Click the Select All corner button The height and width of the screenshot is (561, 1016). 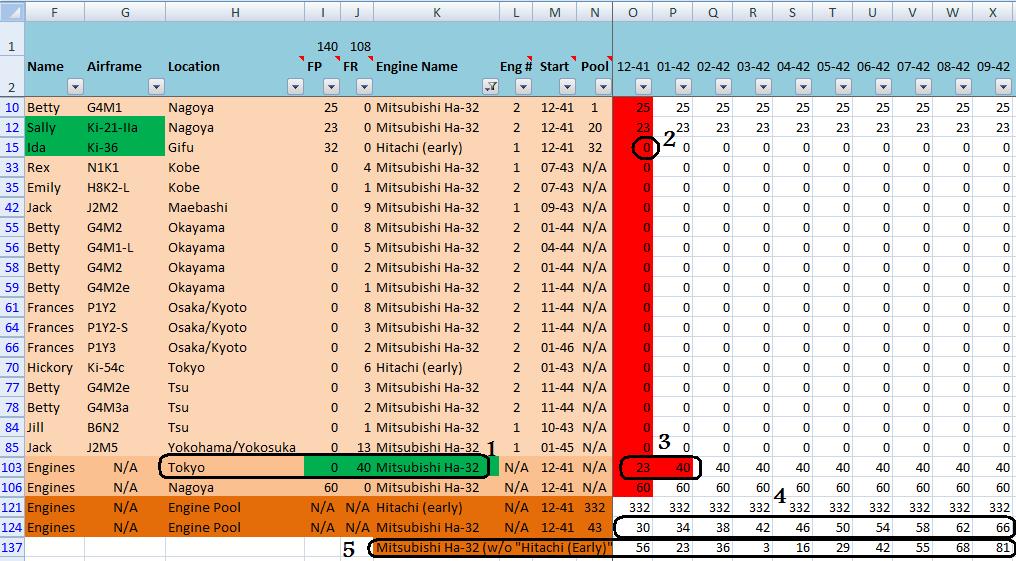(x=12, y=12)
